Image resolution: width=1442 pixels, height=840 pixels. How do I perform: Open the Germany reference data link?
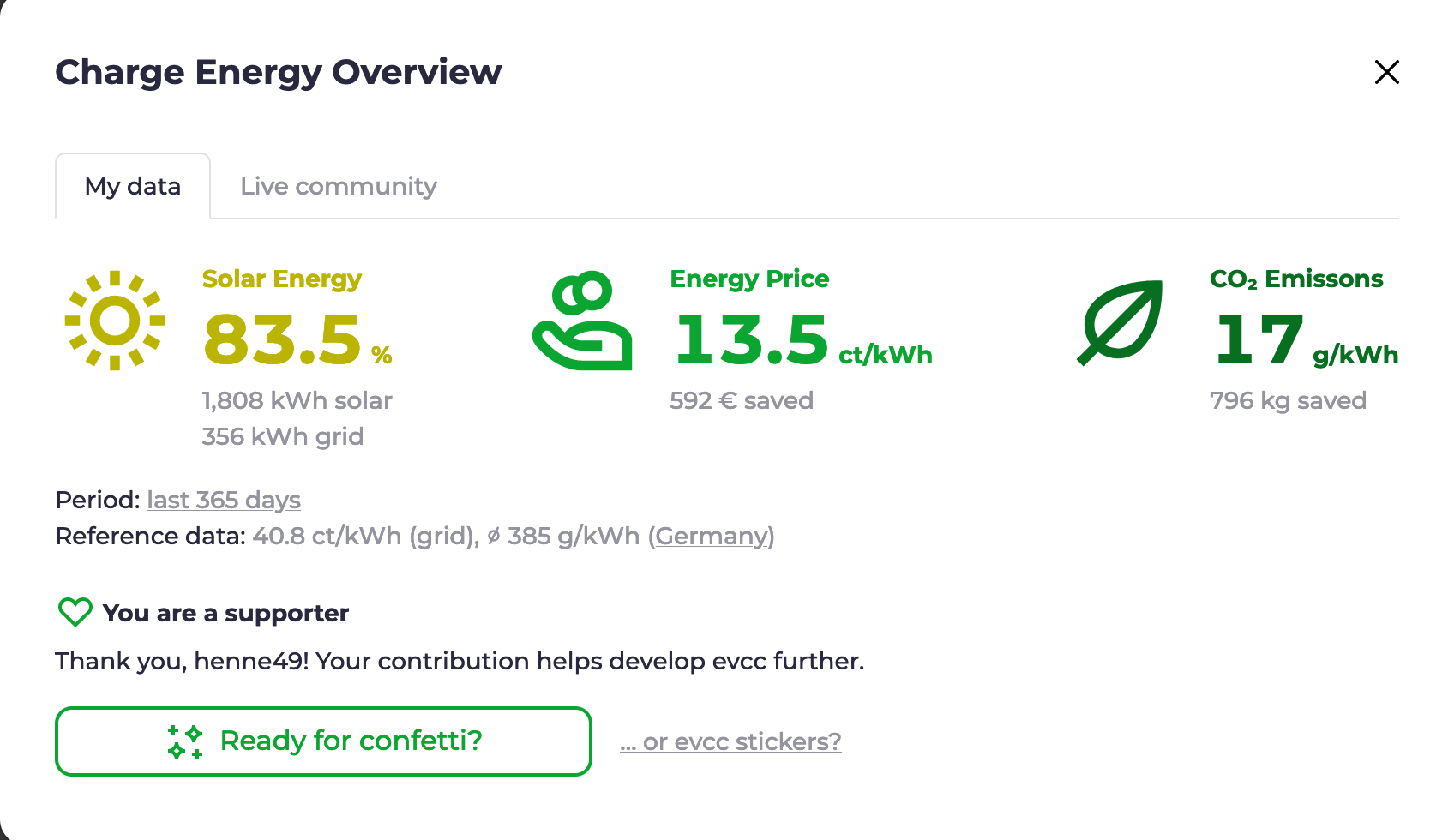point(712,536)
